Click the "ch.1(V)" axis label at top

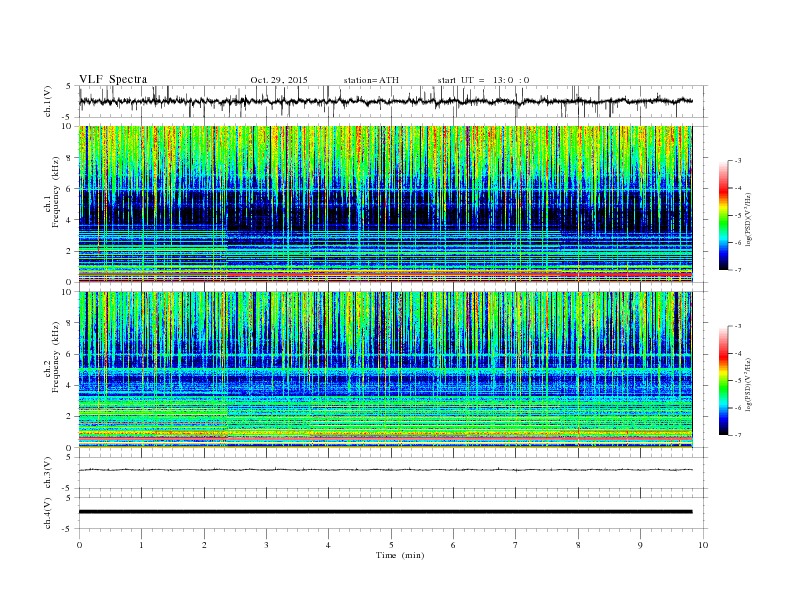click(x=48, y=101)
